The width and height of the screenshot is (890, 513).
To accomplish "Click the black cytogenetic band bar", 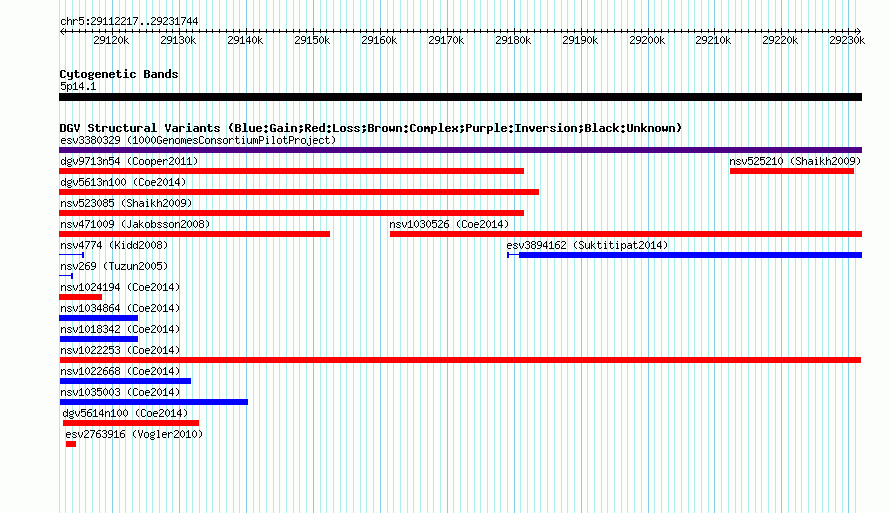I will 460,97.
